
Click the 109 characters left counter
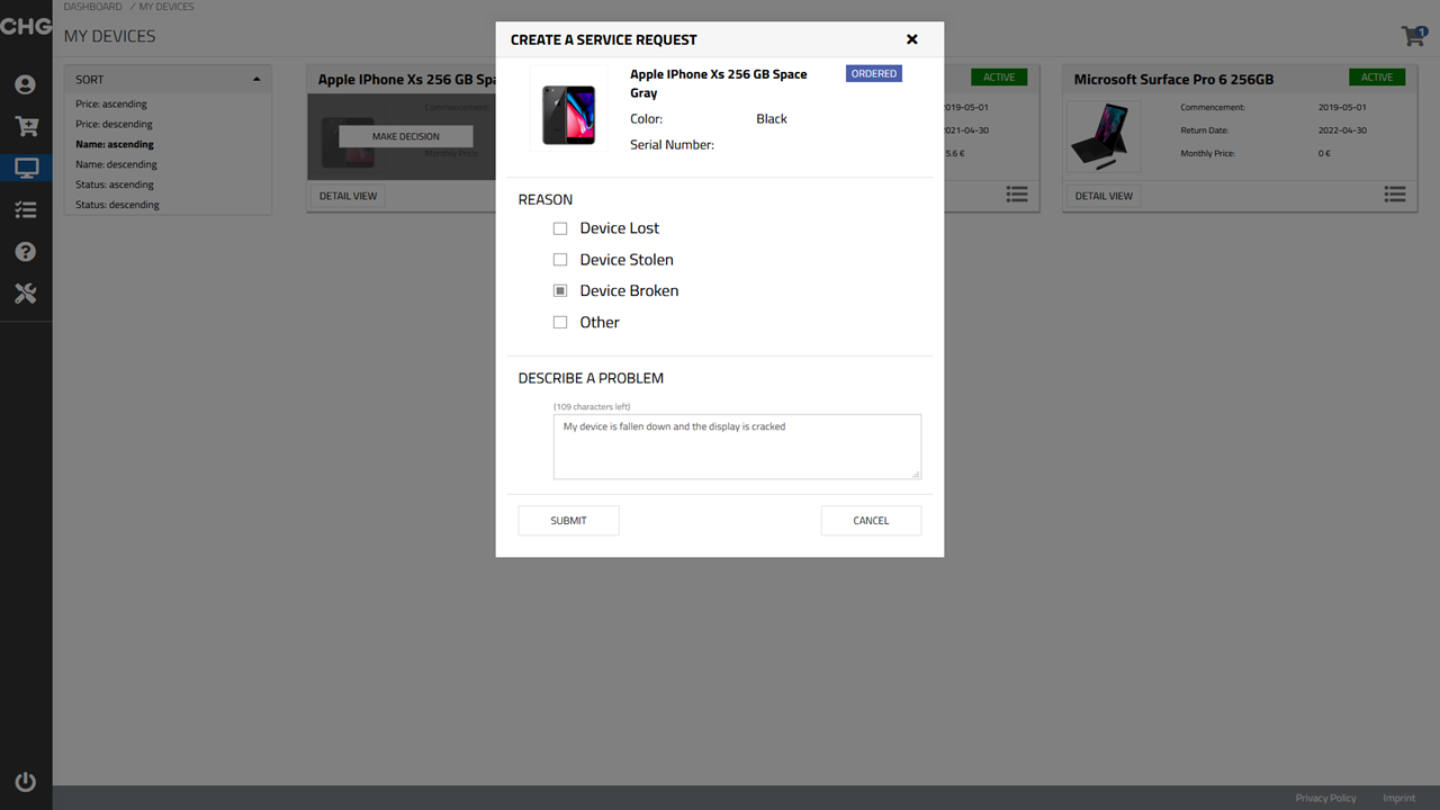[x=592, y=407]
